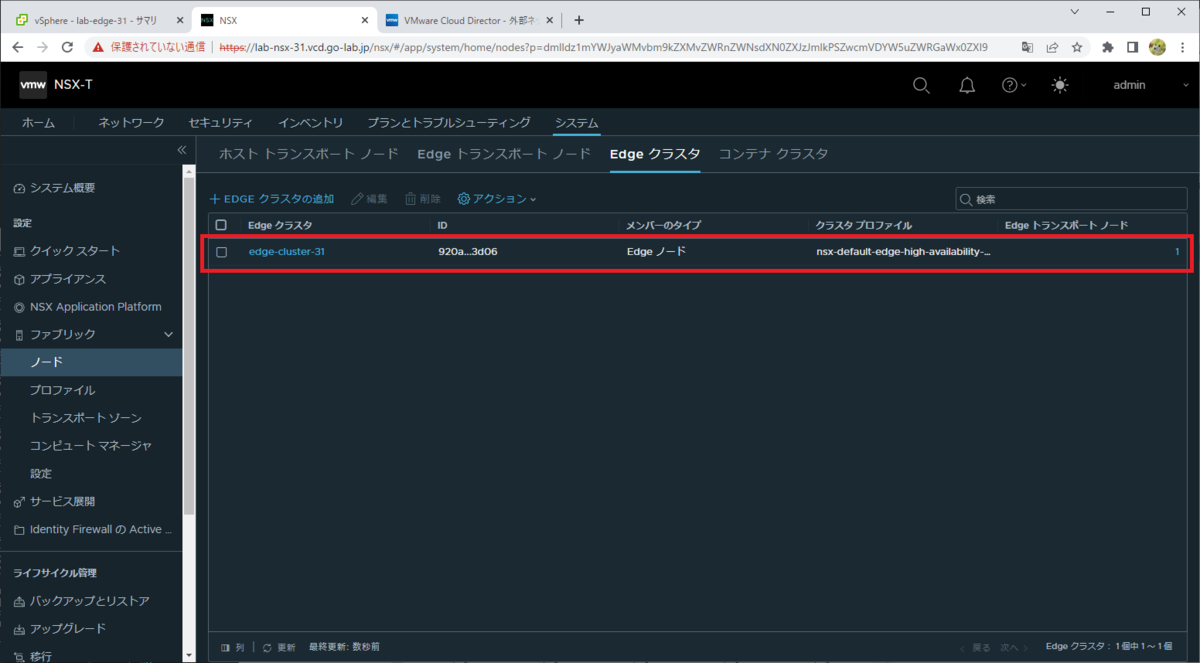The height and width of the screenshot is (663, 1200).
Task: Open the edge-cluster-31 link
Action: point(286,252)
